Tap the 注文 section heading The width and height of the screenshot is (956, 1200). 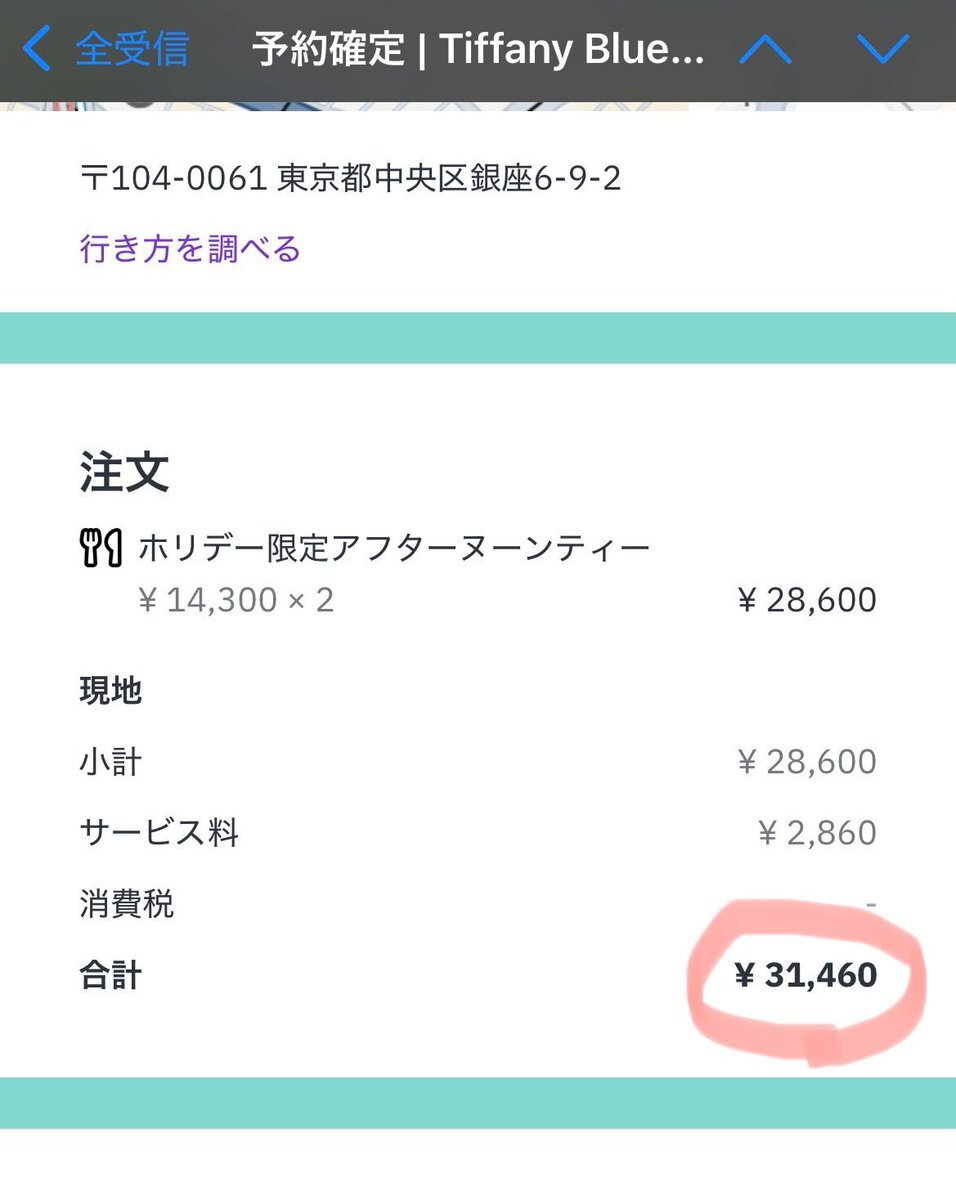point(125,472)
